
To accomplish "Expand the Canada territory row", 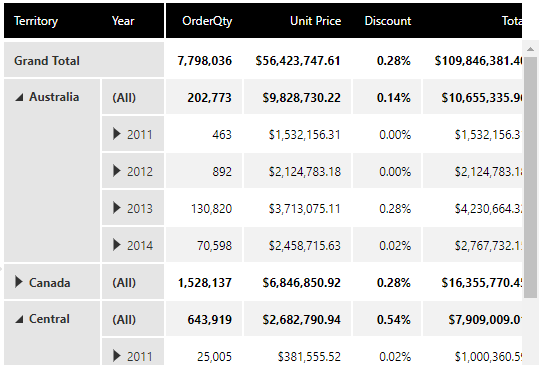I will click(19, 282).
